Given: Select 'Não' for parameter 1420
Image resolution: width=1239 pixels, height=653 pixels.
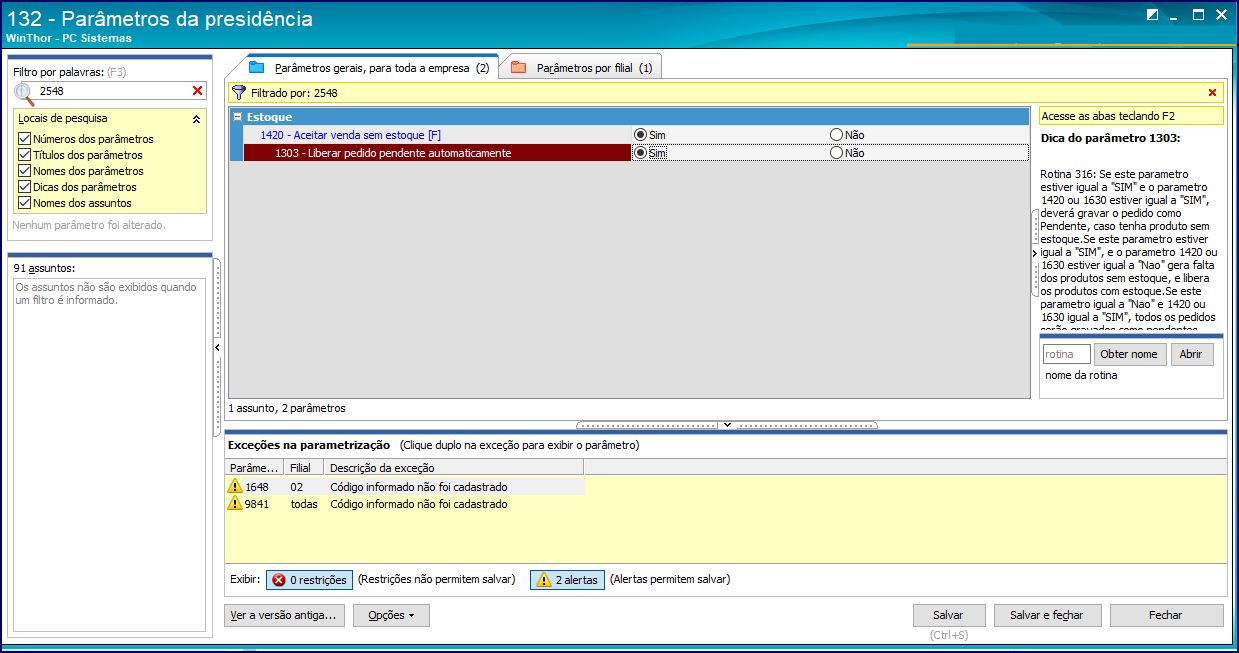Looking at the screenshot, I should (836, 134).
